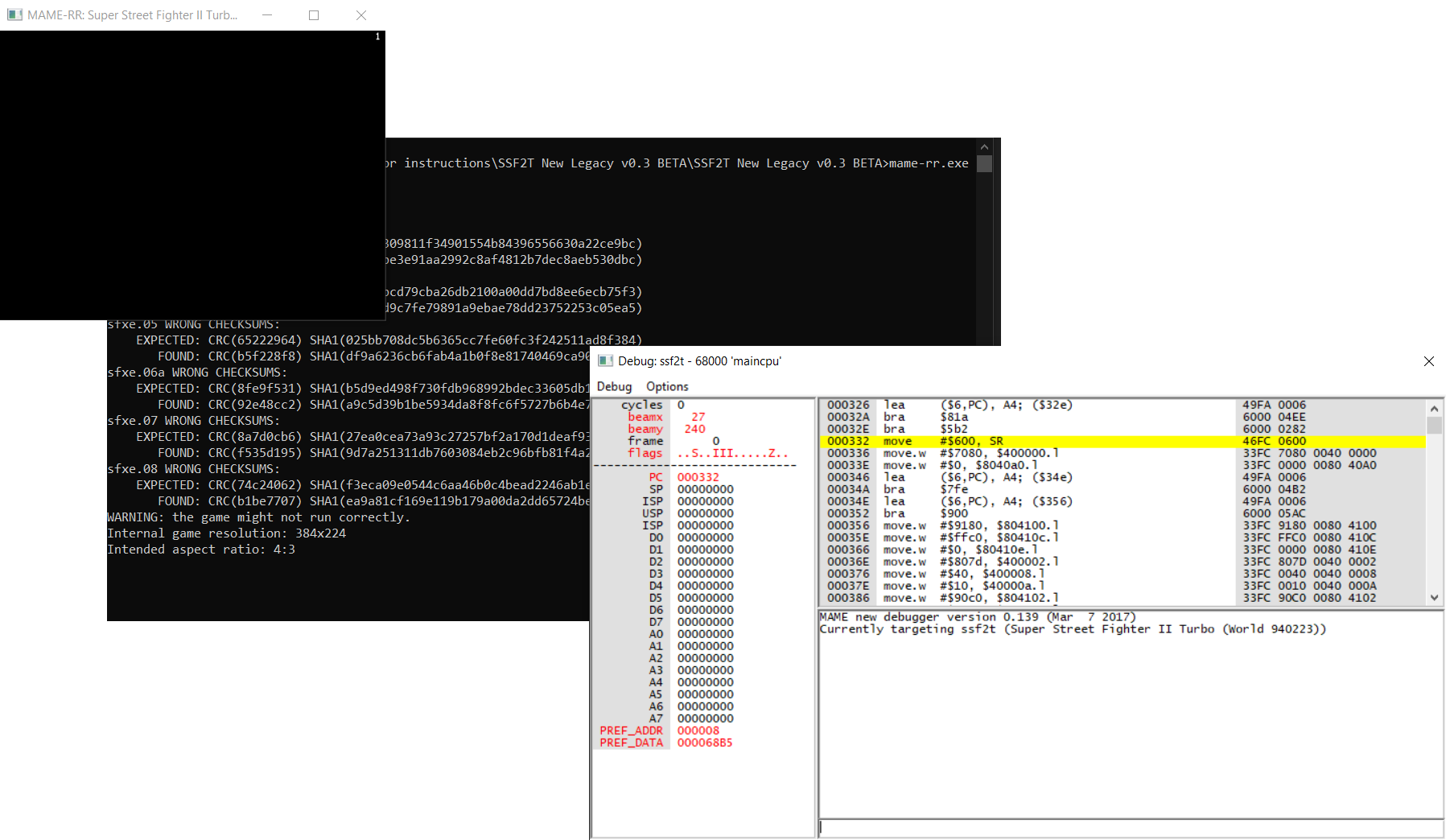Select disassembly line at address 000376
Screen dimensions: 1446x840
pos(1123,574)
